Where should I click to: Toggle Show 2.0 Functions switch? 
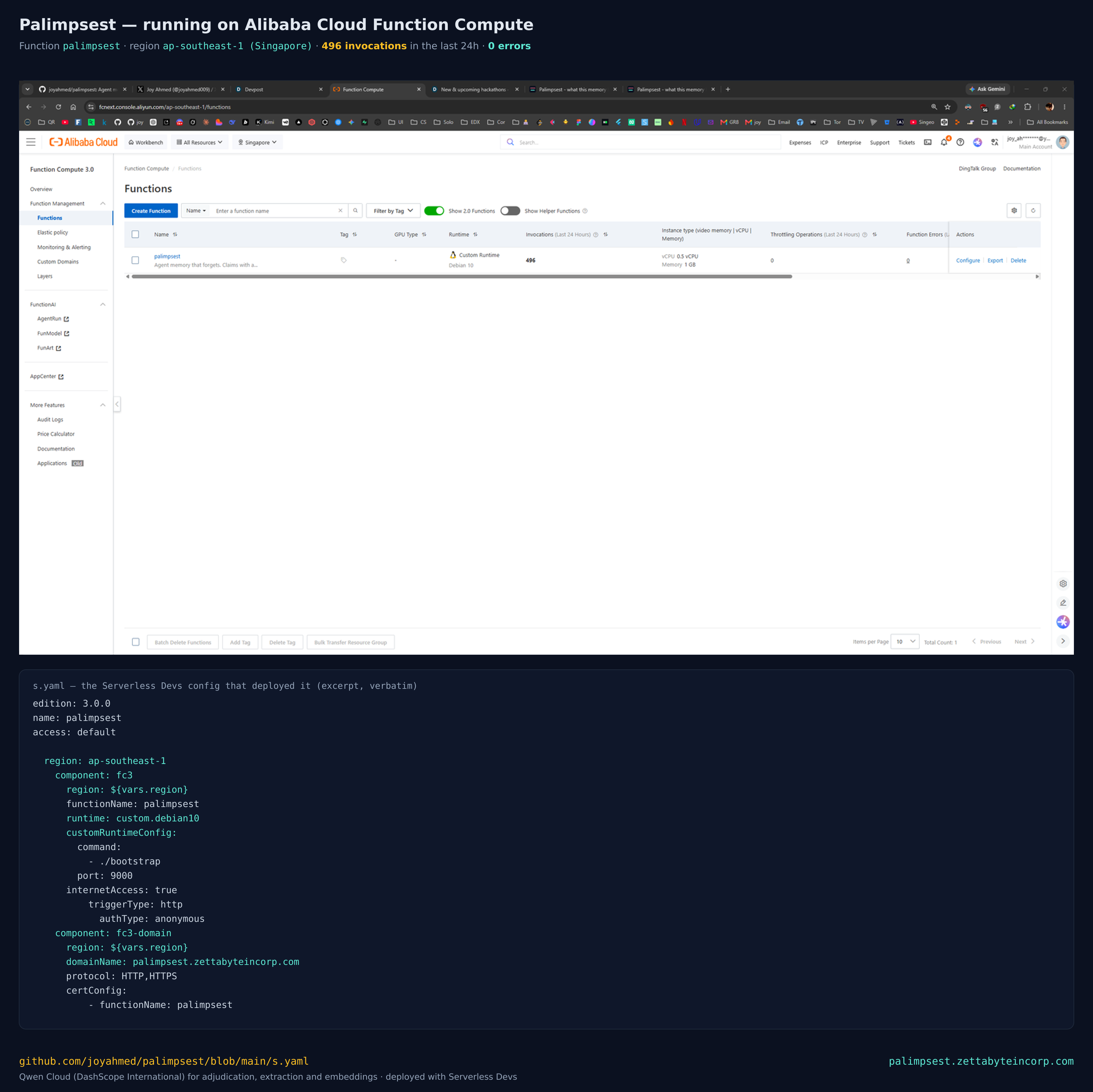click(434, 210)
